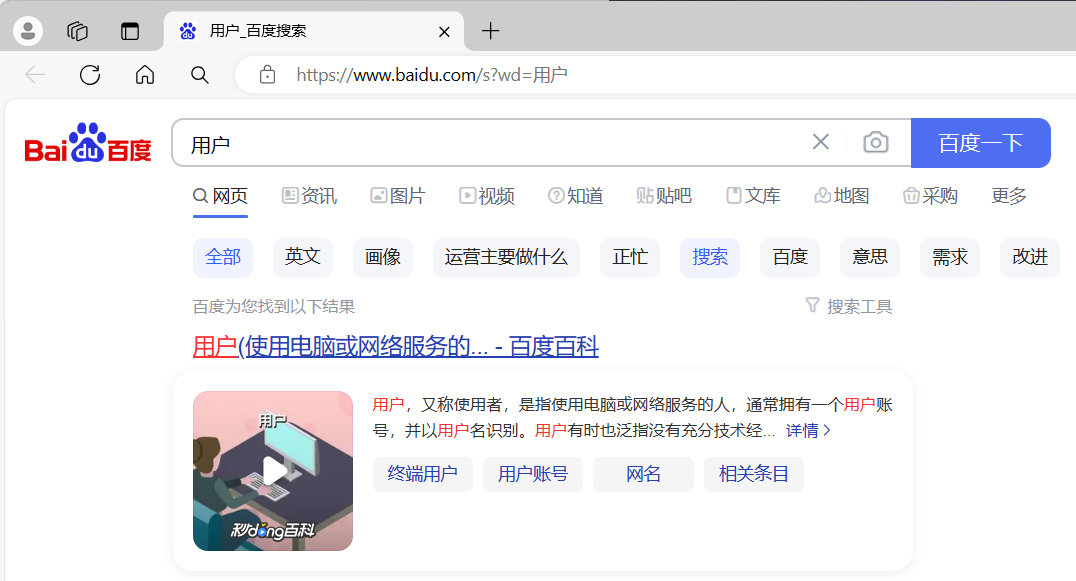Switch to the 地图 tab
This screenshot has width=1076, height=581.
click(x=842, y=197)
